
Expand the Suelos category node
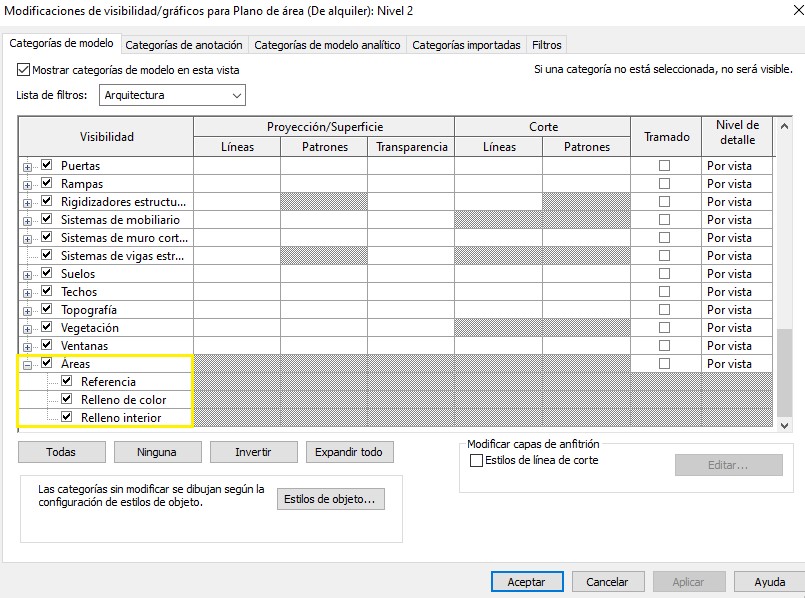(x=27, y=275)
